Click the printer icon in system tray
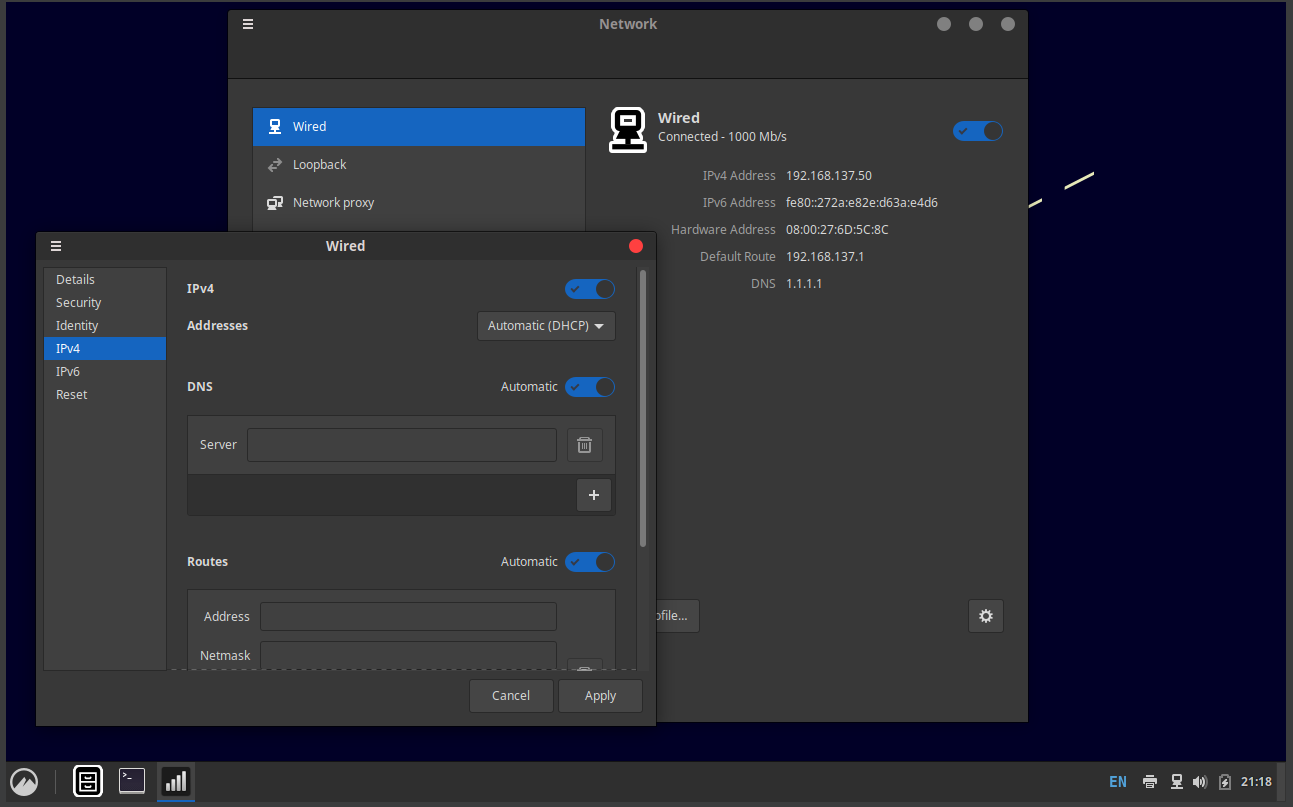Image resolution: width=1293 pixels, height=807 pixels. 1150,782
